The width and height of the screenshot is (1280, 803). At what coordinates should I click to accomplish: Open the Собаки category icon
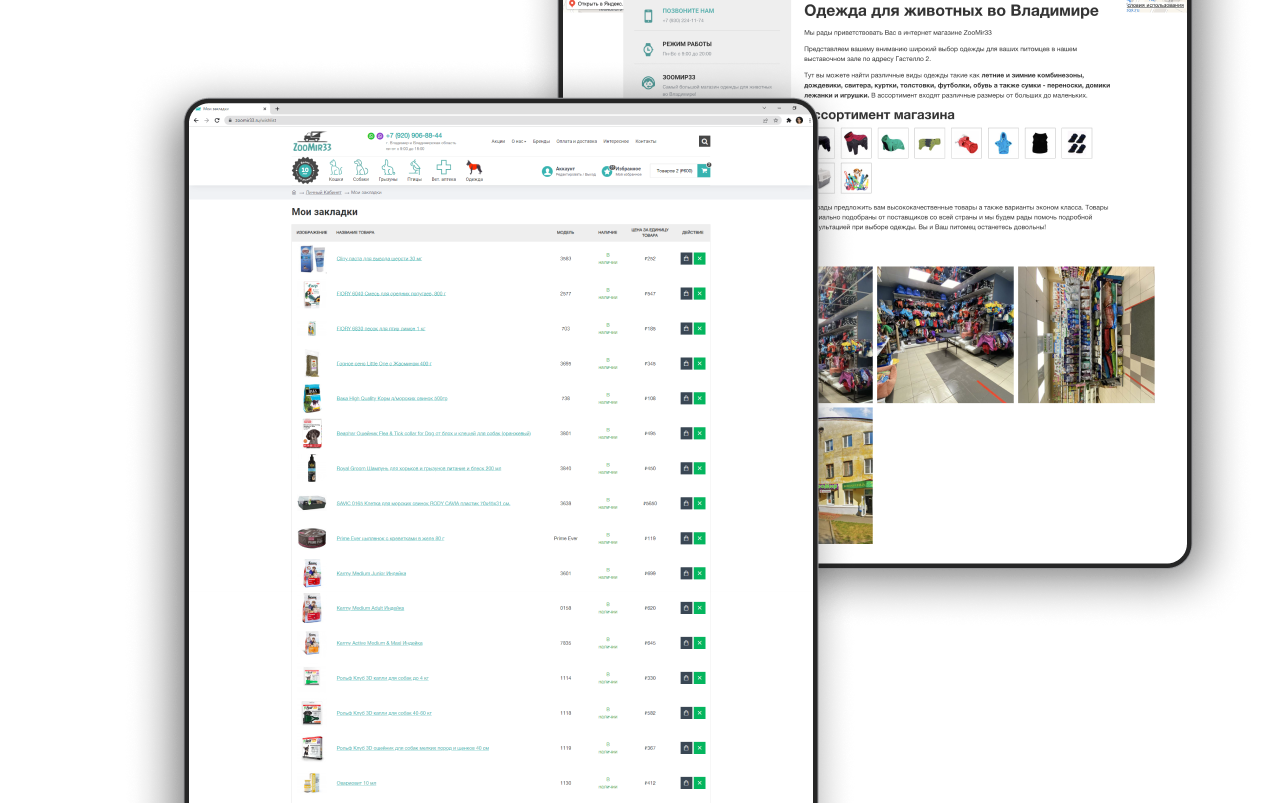tap(361, 167)
